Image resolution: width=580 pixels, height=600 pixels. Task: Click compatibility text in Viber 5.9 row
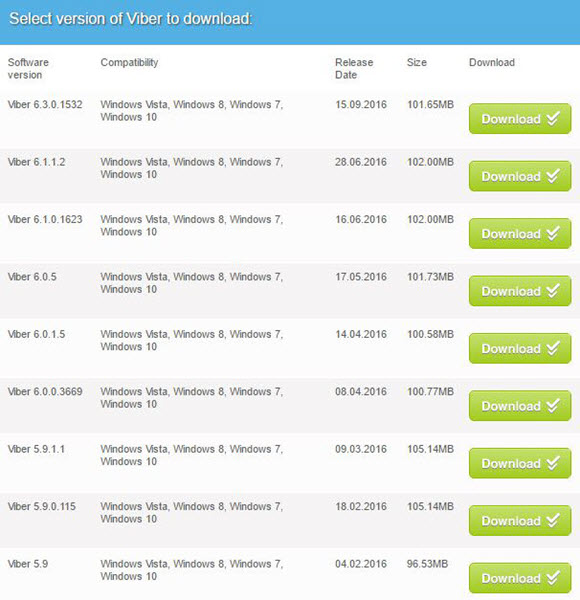[x=192, y=570]
